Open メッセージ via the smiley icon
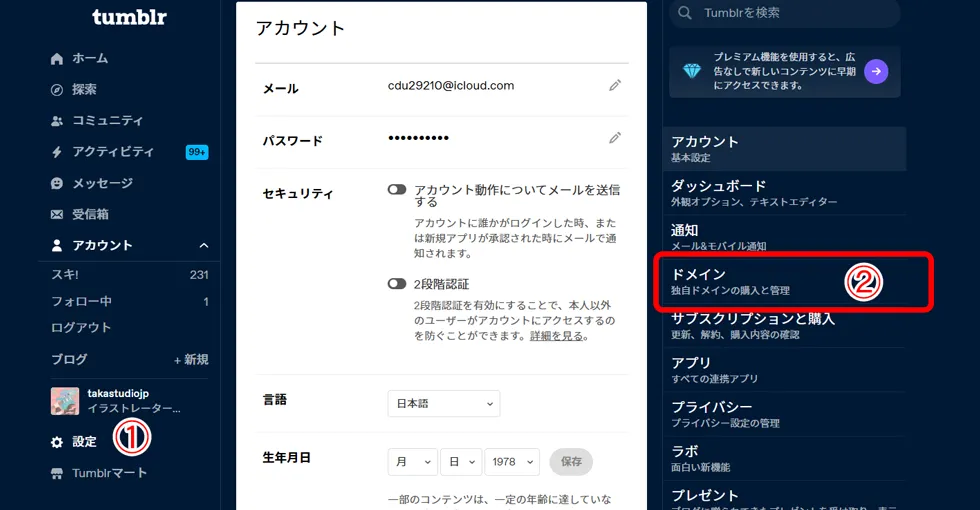Screen dimensions: 980x510 click(57, 183)
